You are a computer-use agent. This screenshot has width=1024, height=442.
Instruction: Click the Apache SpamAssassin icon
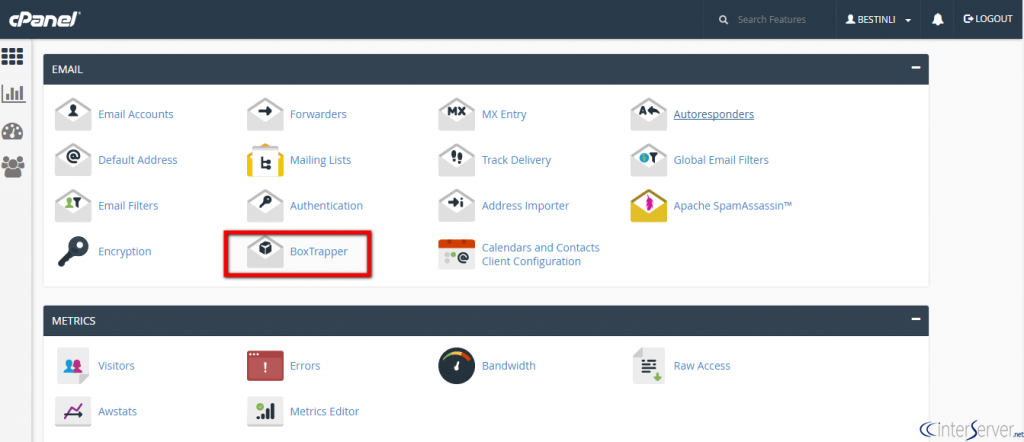(648, 206)
